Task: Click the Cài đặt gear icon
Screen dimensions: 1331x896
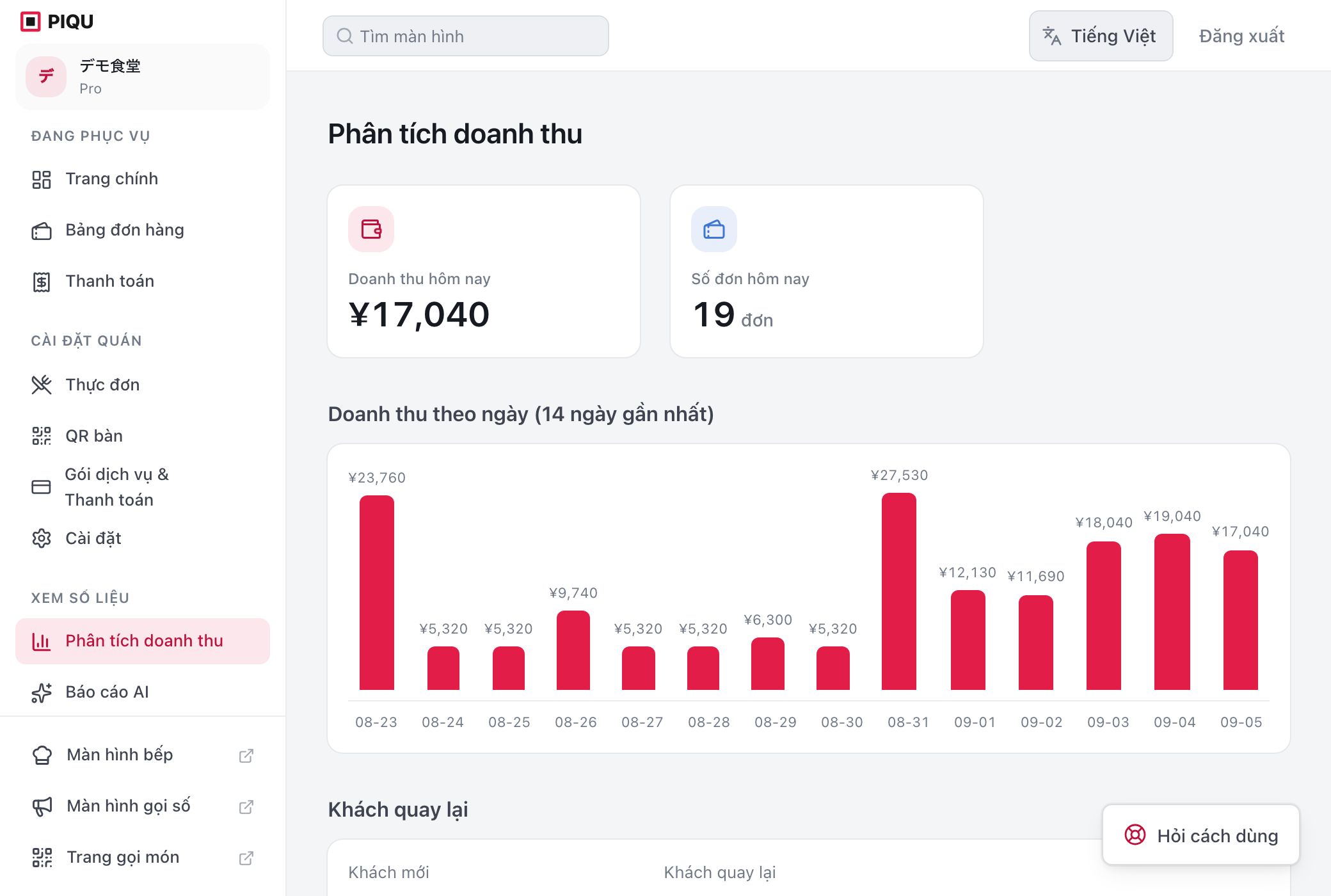Action: (x=42, y=538)
